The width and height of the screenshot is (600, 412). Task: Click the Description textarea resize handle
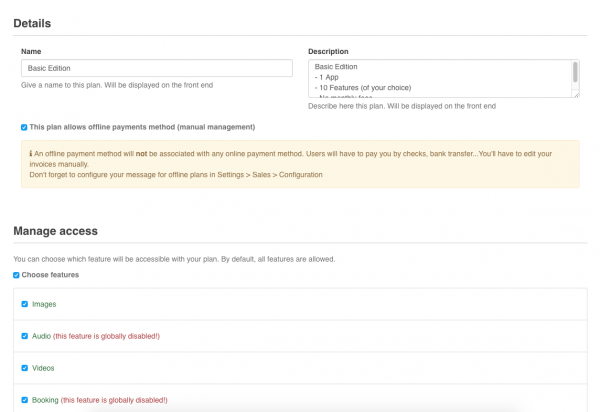click(575, 94)
